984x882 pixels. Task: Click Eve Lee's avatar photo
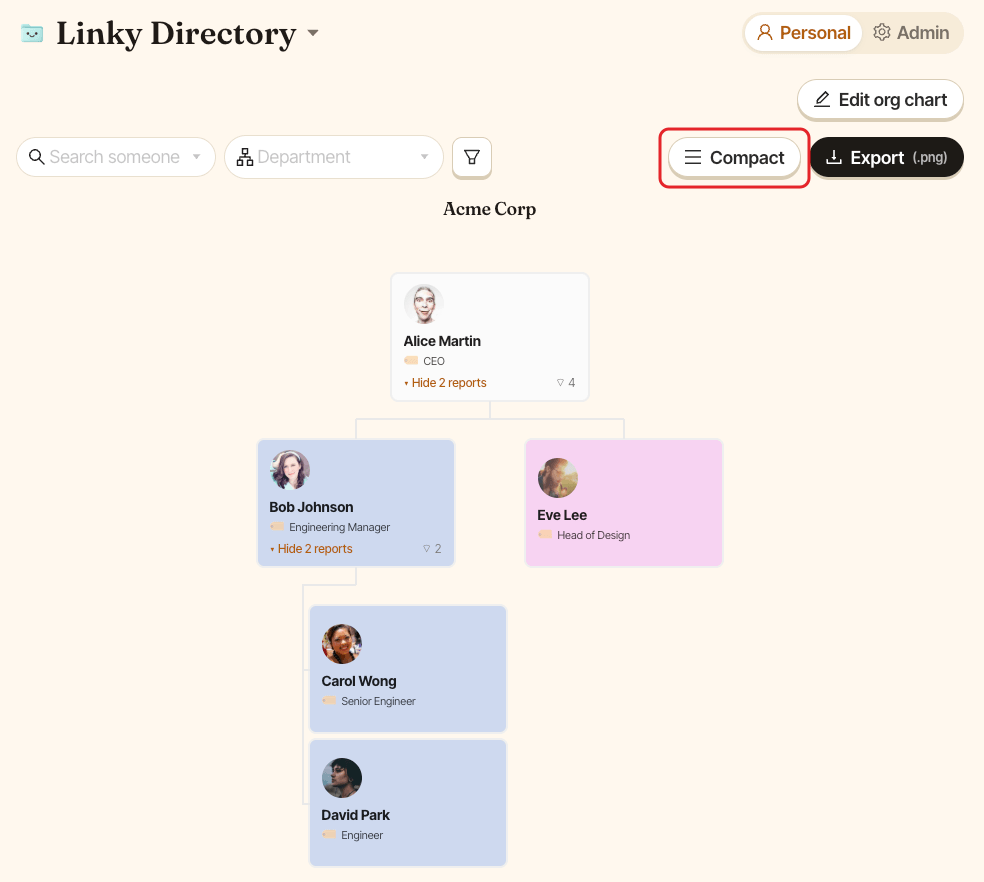coord(557,478)
